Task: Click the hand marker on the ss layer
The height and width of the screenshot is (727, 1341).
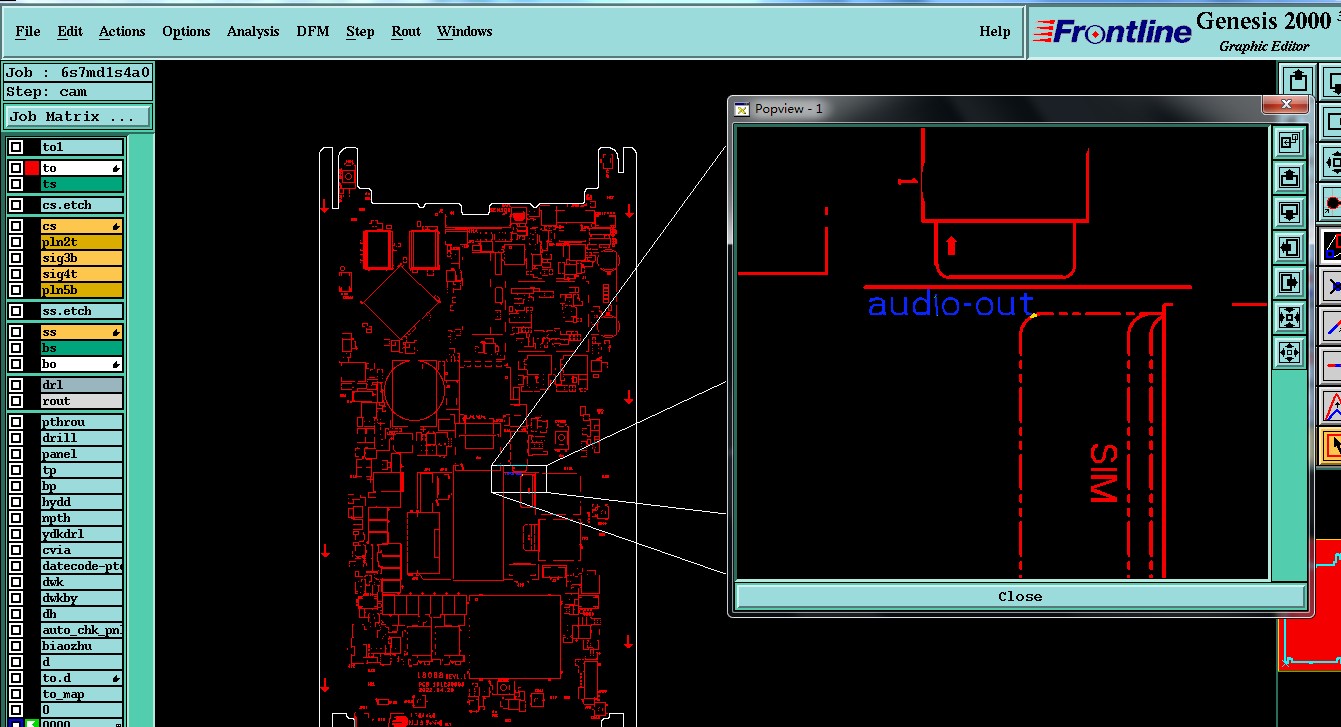Action: point(117,332)
